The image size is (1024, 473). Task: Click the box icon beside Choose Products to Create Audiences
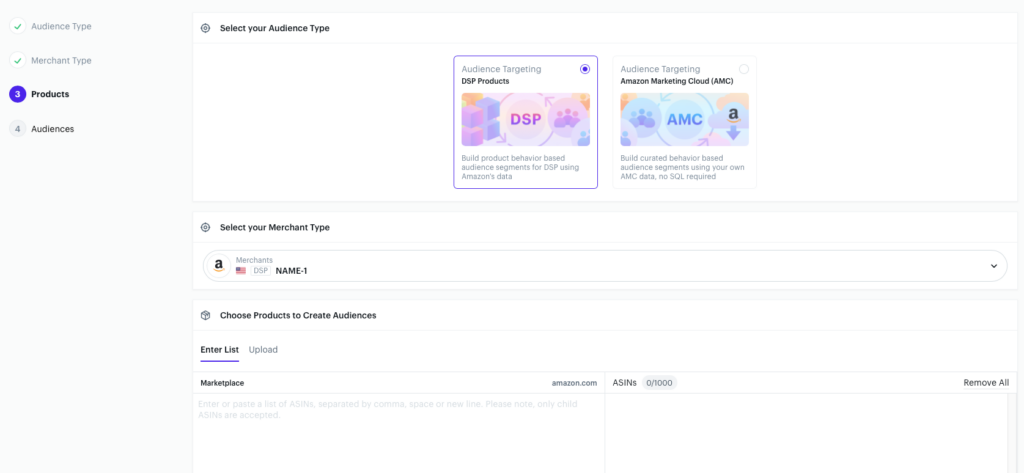206,315
